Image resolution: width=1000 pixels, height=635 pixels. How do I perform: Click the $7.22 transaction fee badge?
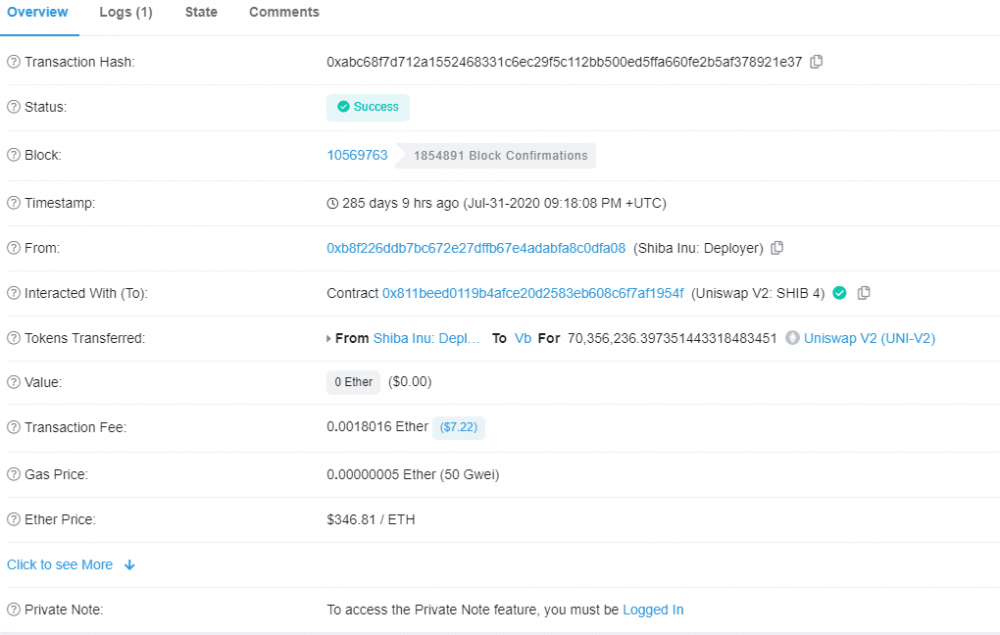(x=458, y=427)
